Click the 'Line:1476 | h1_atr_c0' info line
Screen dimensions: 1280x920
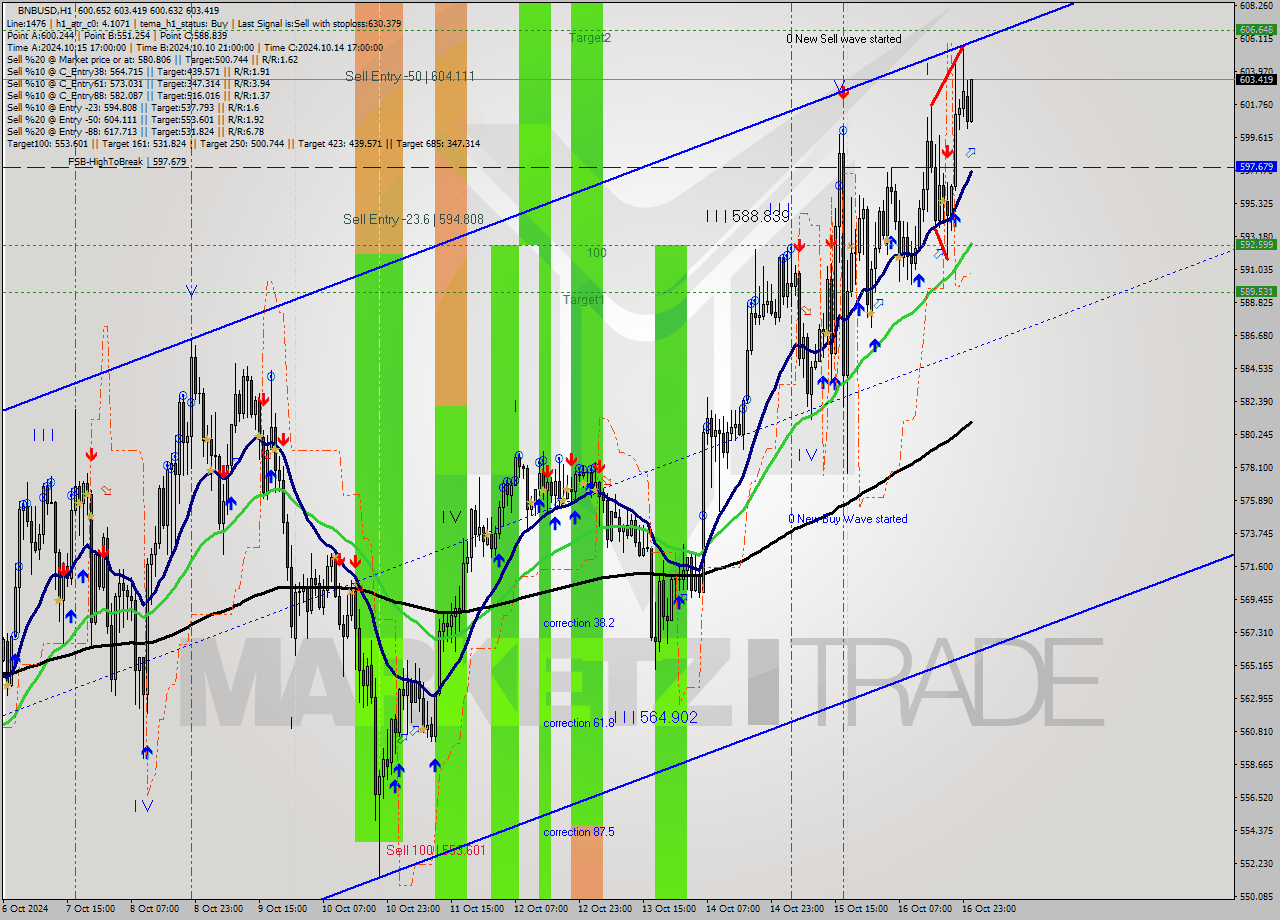click(204, 23)
